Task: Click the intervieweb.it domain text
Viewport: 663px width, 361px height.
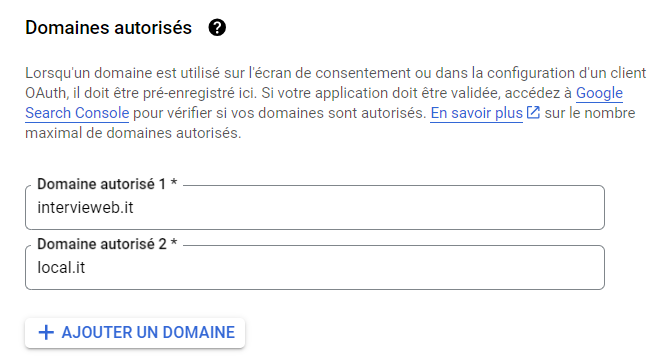Action: pos(85,208)
